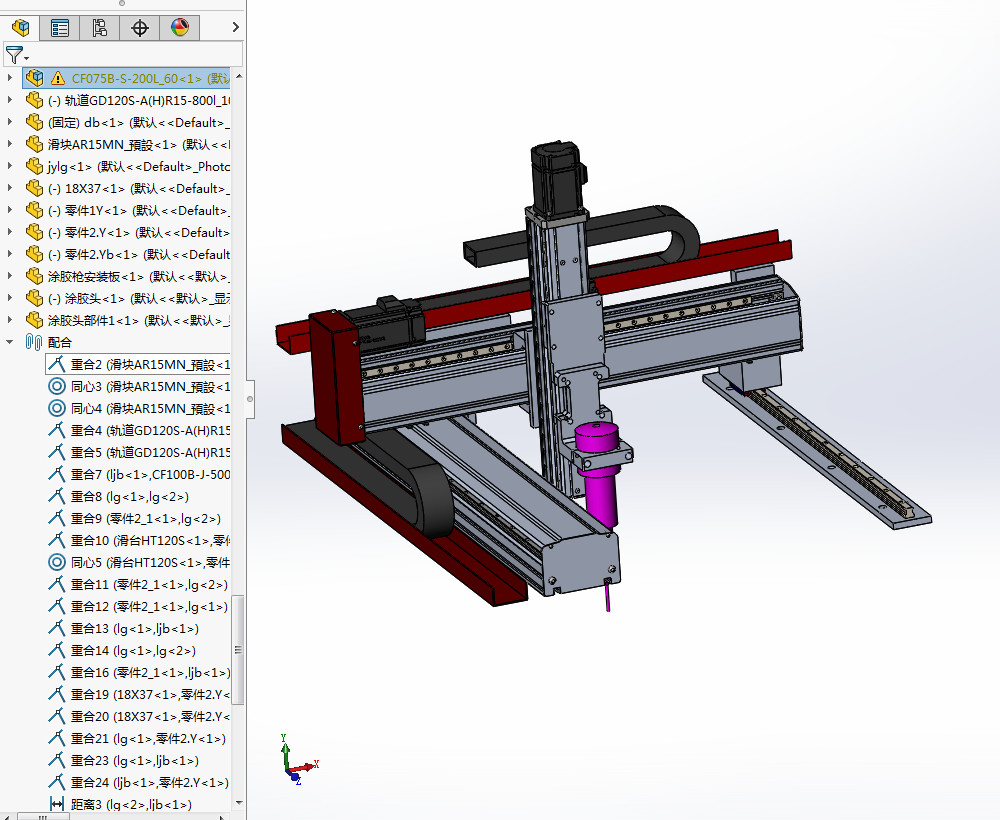This screenshot has height=820, width=1000.
Task: Click the coincident mate icon of 重合2
Action: pyautogui.click(x=57, y=364)
